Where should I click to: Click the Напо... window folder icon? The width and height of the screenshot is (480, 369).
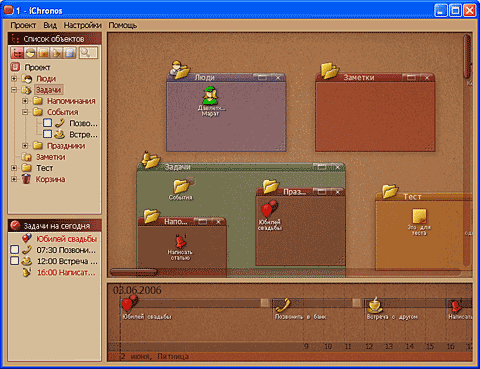pyautogui.click(x=152, y=216)
